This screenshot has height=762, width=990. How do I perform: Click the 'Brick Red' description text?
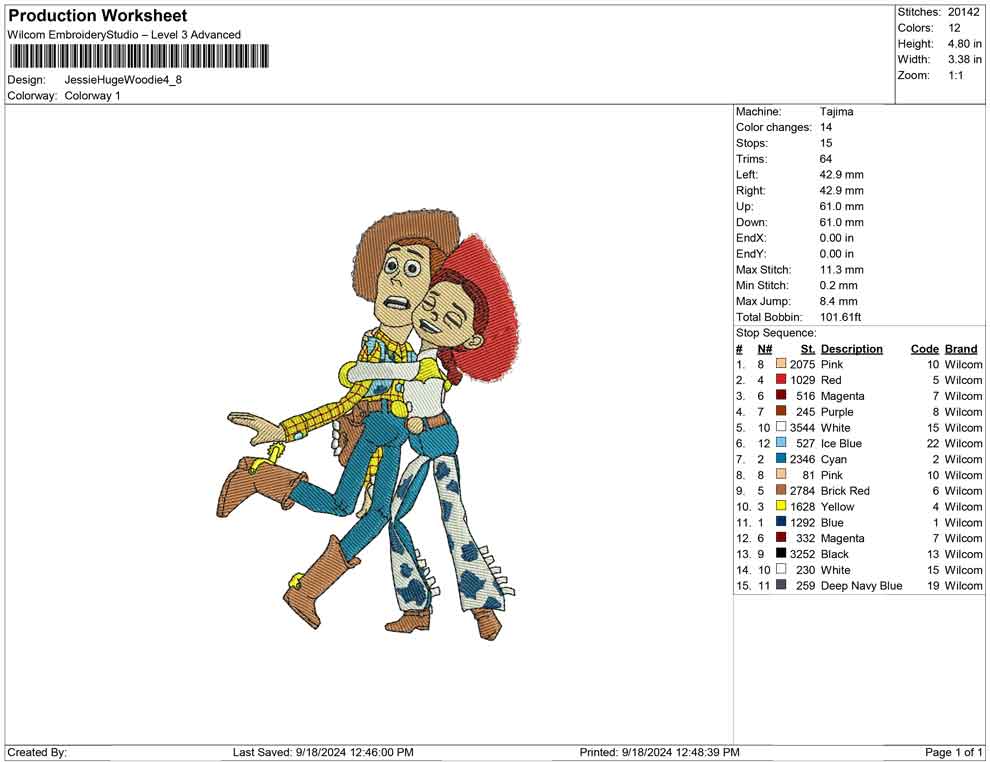pyautogui.click(x=845, y=491)
